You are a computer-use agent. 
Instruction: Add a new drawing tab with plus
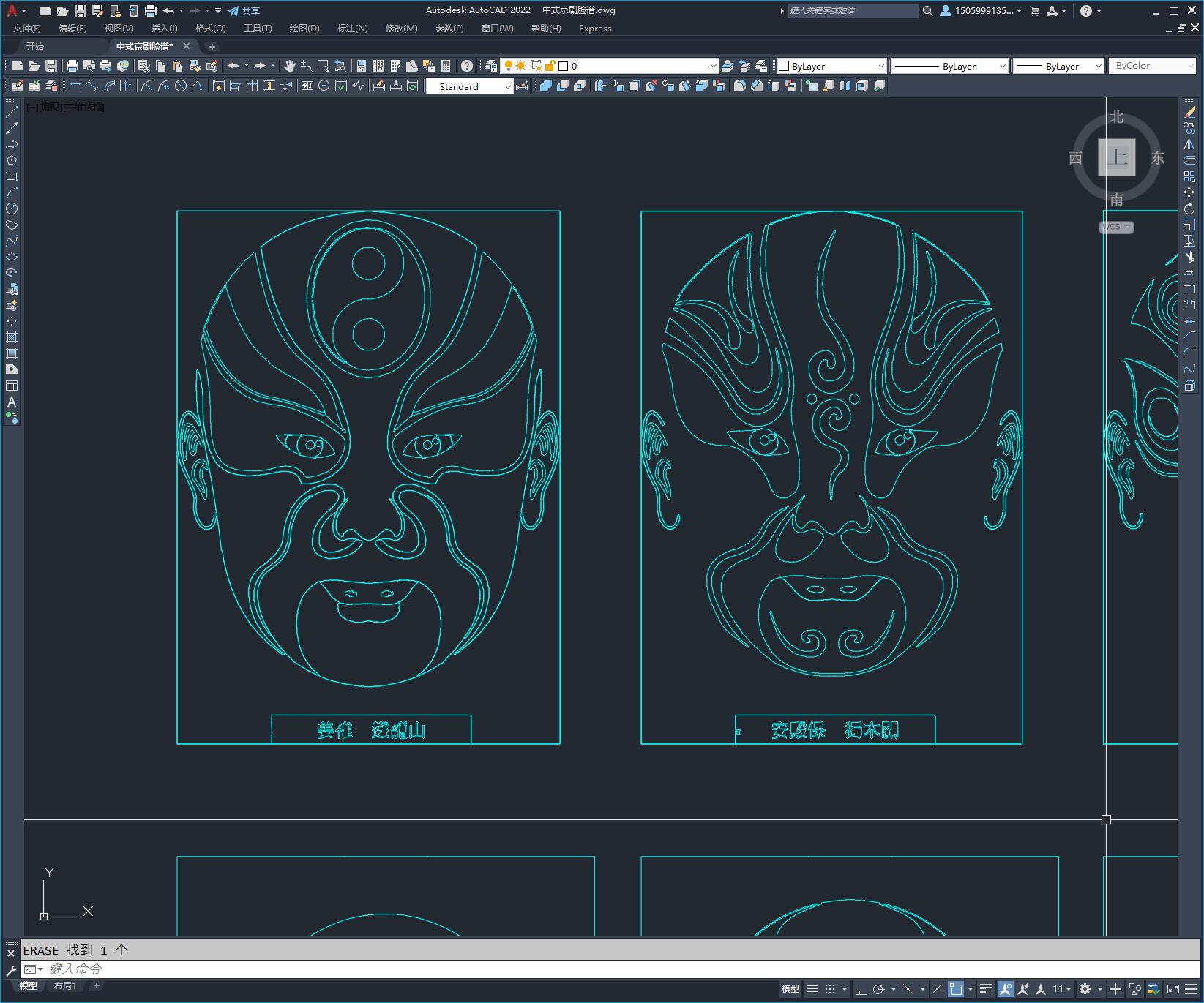[212, 46]
